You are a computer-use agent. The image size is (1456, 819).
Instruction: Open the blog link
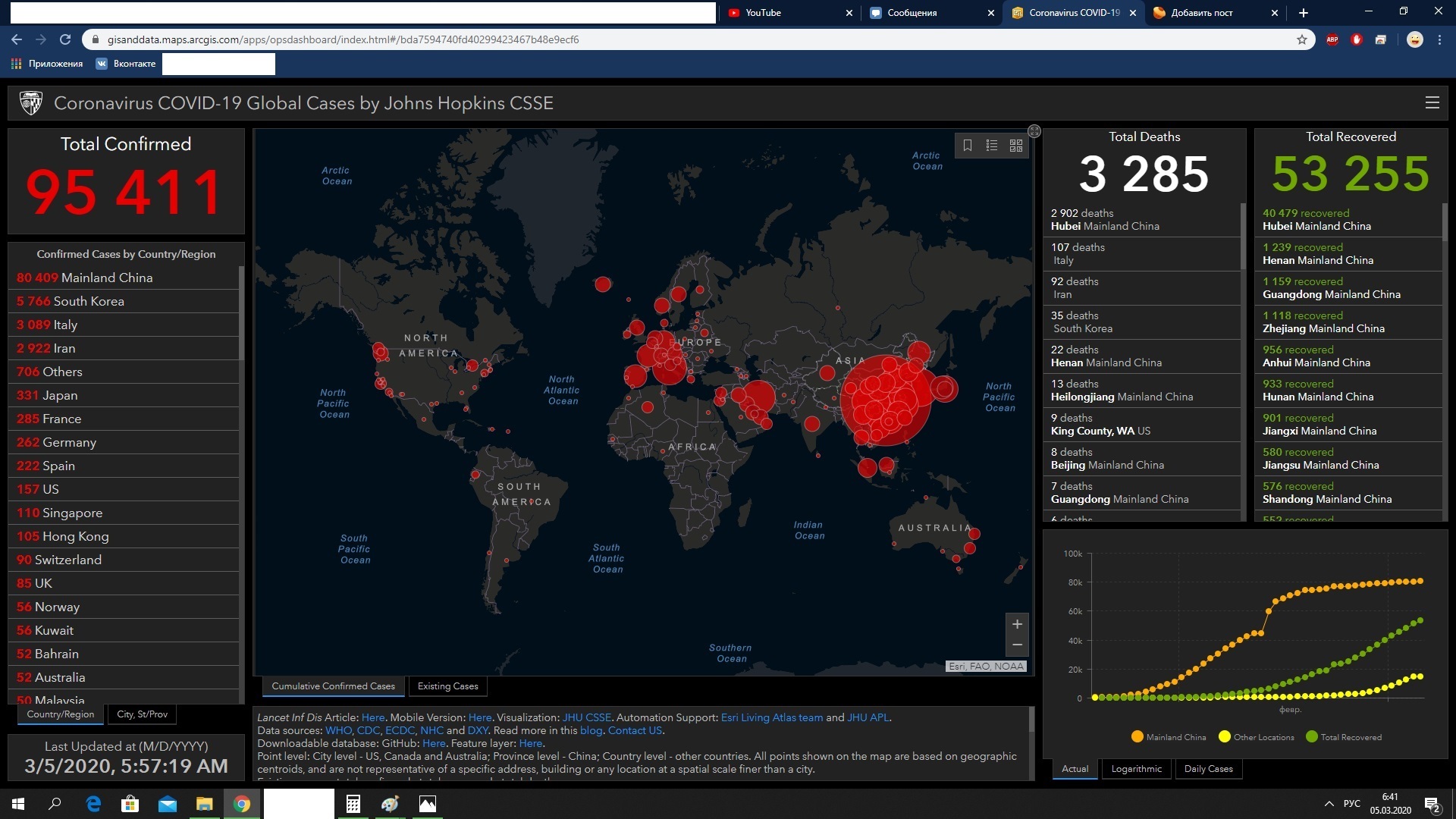coord(591,730)
